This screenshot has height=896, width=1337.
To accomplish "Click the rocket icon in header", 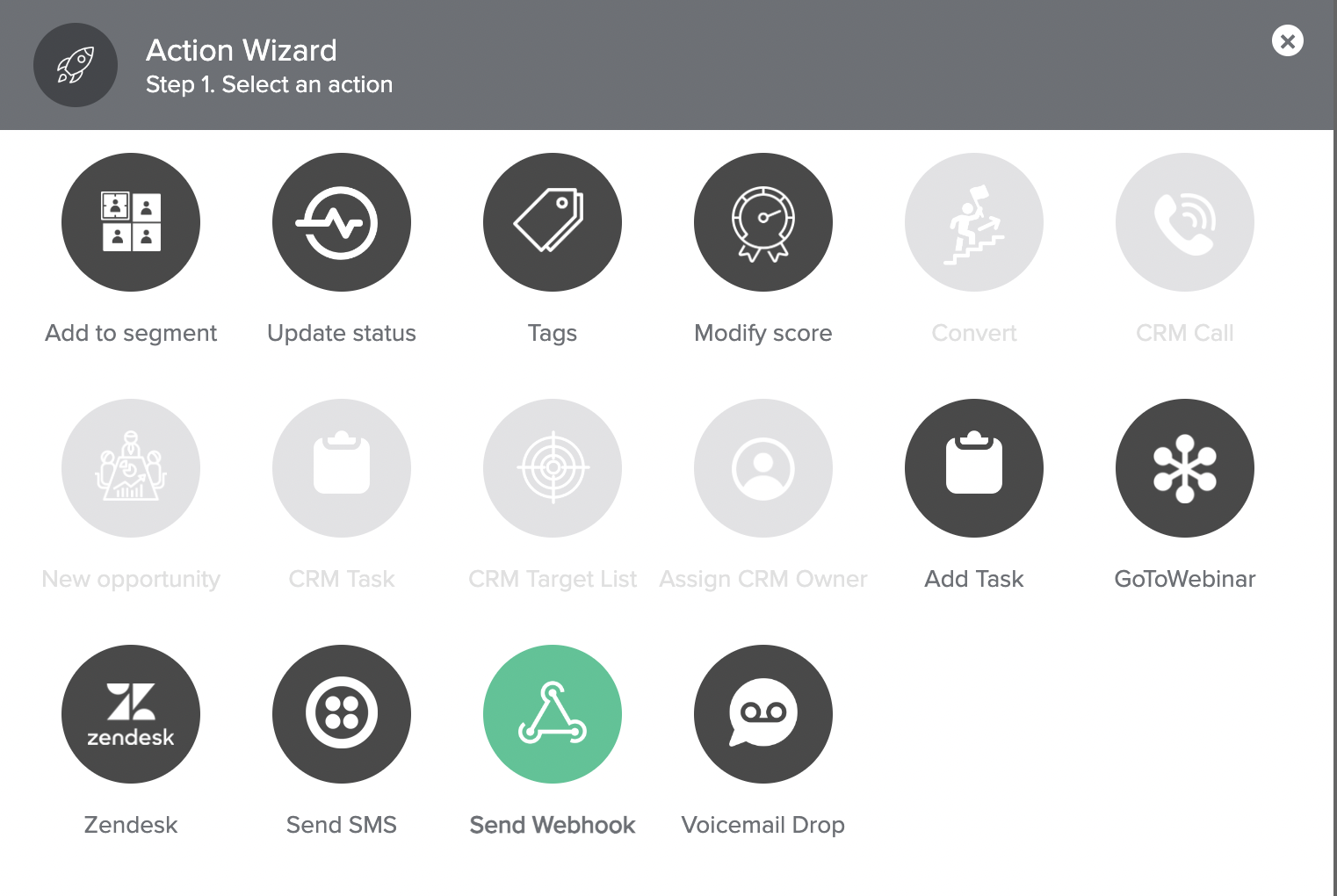I will click(76, 65).
